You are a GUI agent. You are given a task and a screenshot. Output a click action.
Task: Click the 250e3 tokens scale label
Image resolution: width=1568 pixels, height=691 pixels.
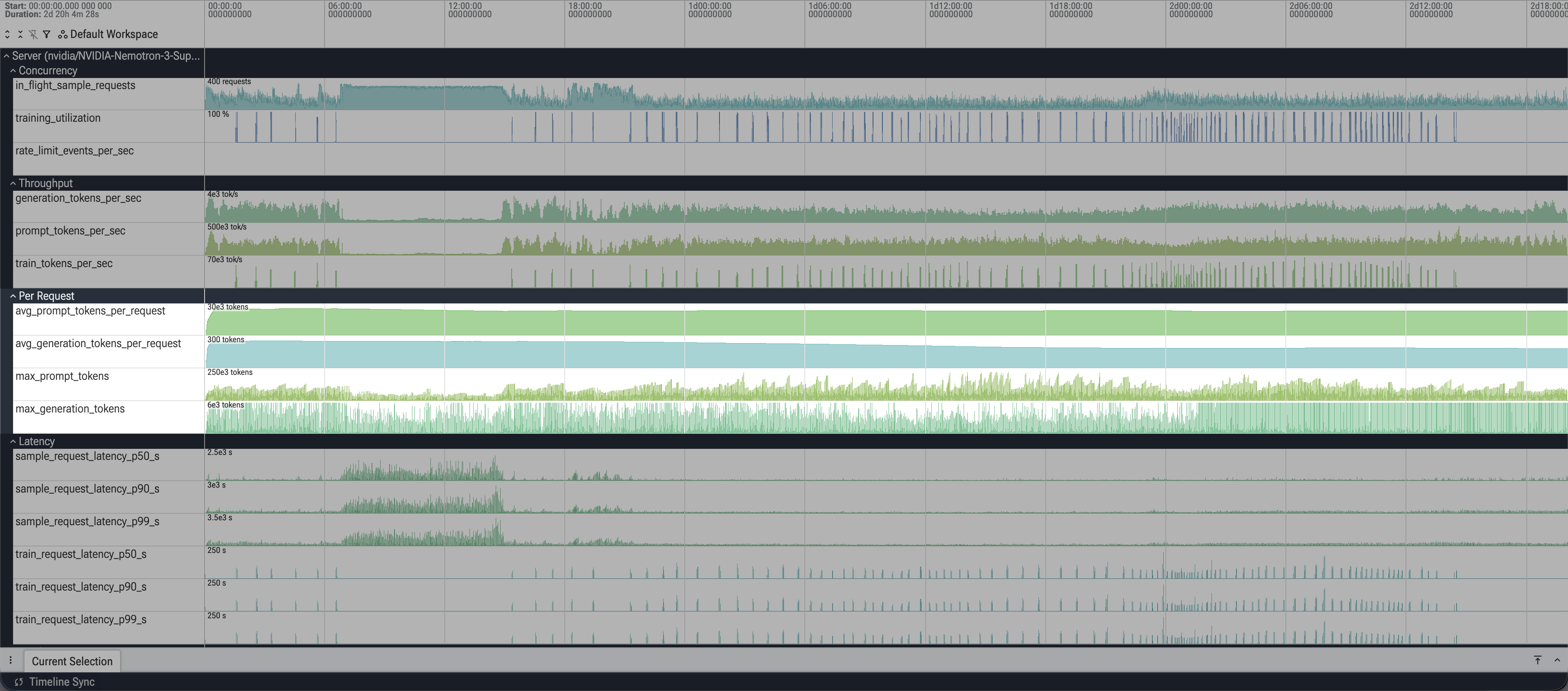tap(230, 372)
